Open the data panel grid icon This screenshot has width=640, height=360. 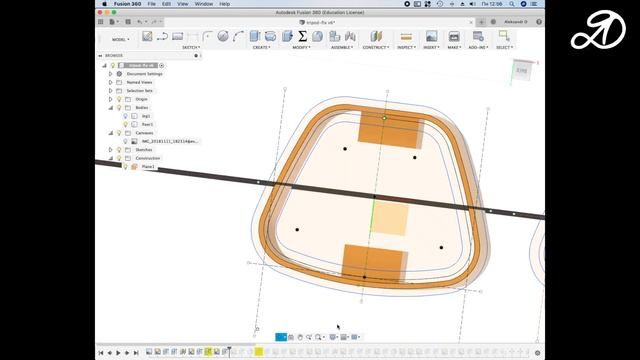point(100,22)
